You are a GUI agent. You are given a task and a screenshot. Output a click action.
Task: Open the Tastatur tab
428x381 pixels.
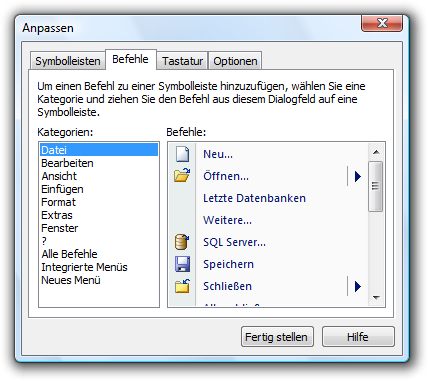coord(182,61)
